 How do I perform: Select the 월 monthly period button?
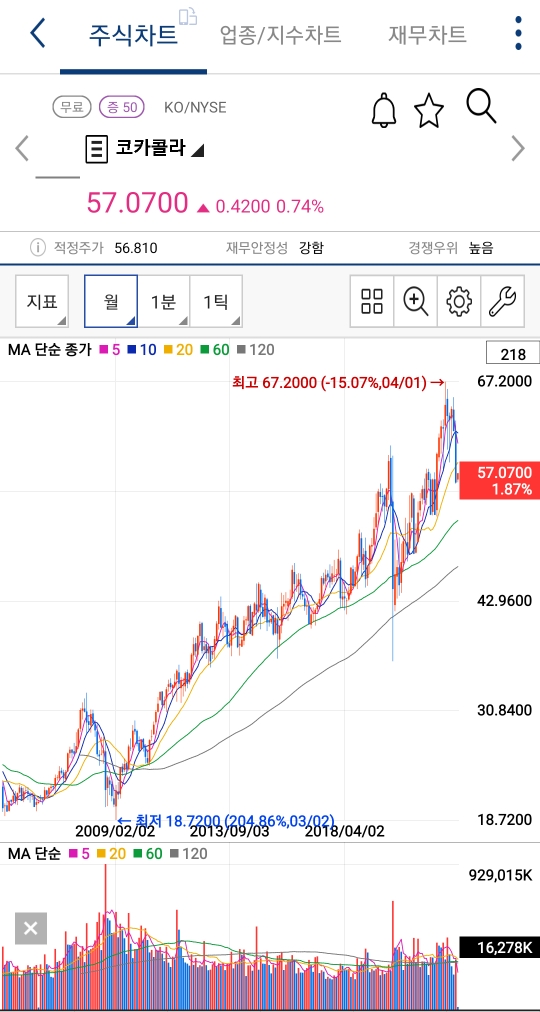111,301
